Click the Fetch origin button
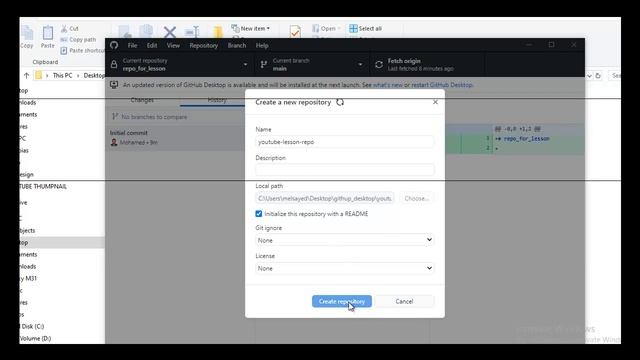The width and height of the screenshot is (640, 360). (427, 64)
